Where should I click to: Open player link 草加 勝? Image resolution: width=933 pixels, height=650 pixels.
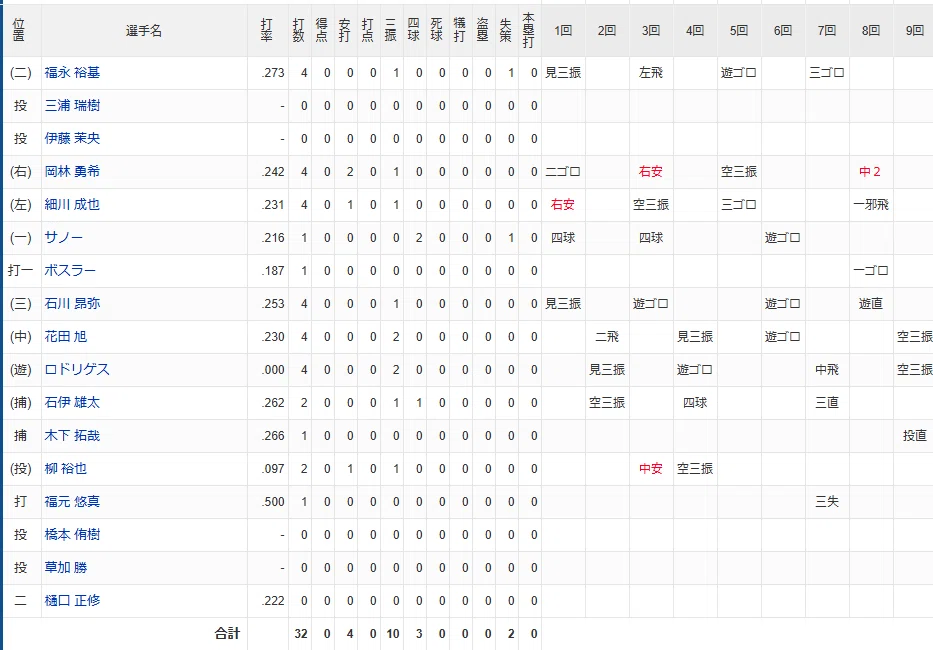pyautogui.click(x=65, y=568)
